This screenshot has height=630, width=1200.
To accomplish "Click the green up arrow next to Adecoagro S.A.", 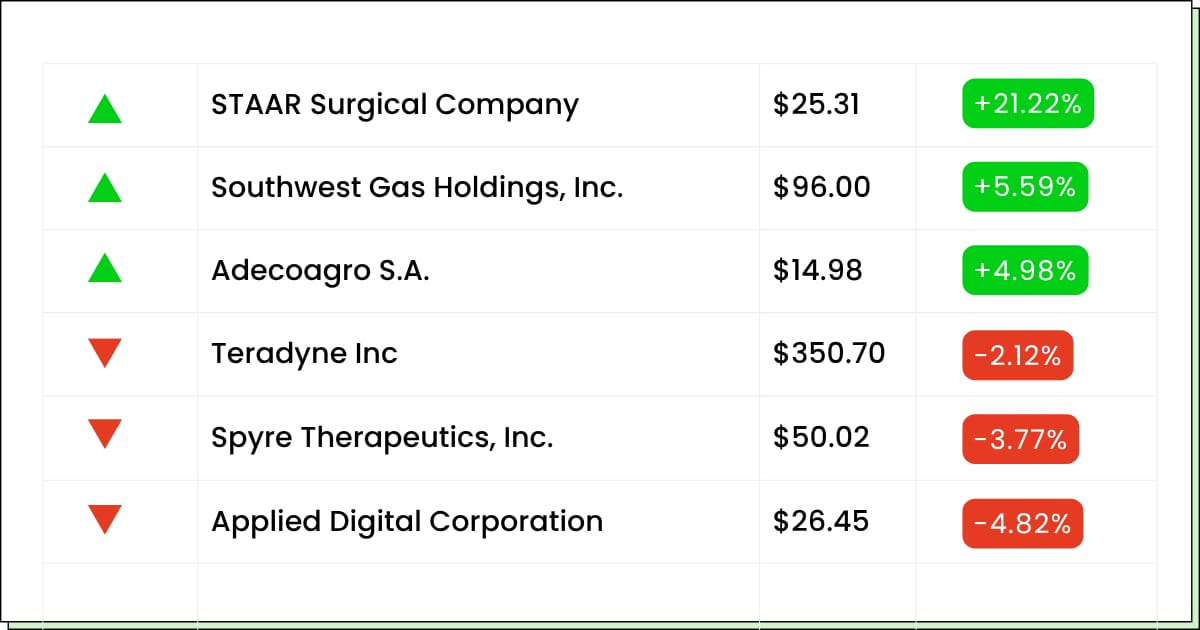I will point(105,268).
